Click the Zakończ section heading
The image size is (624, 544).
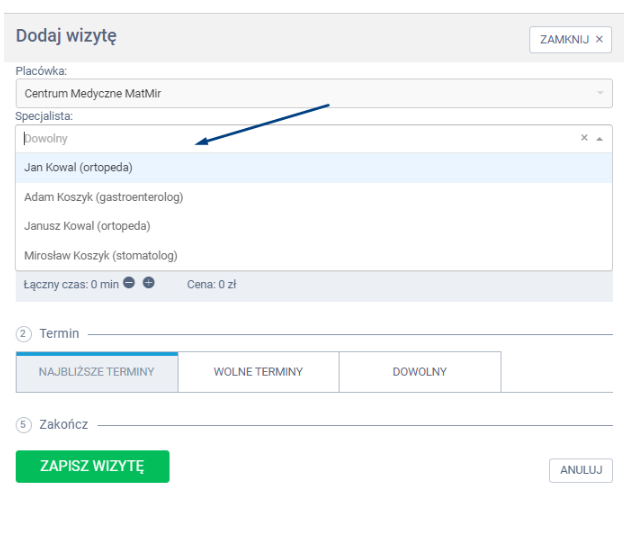point(64,424)
